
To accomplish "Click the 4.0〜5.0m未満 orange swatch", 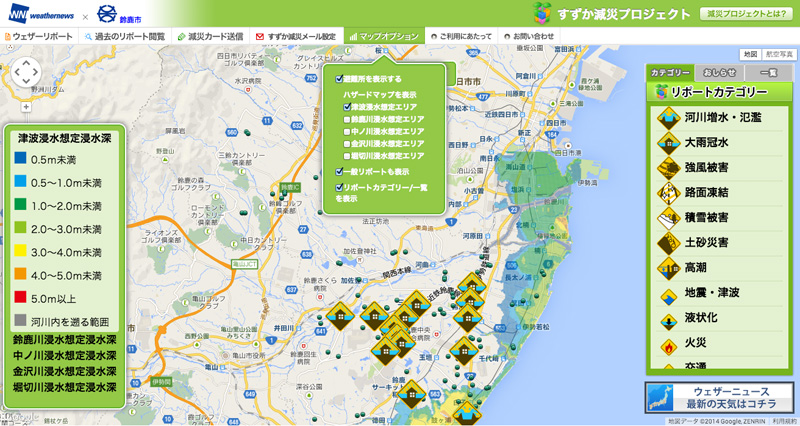I will (x=21, y=273).
